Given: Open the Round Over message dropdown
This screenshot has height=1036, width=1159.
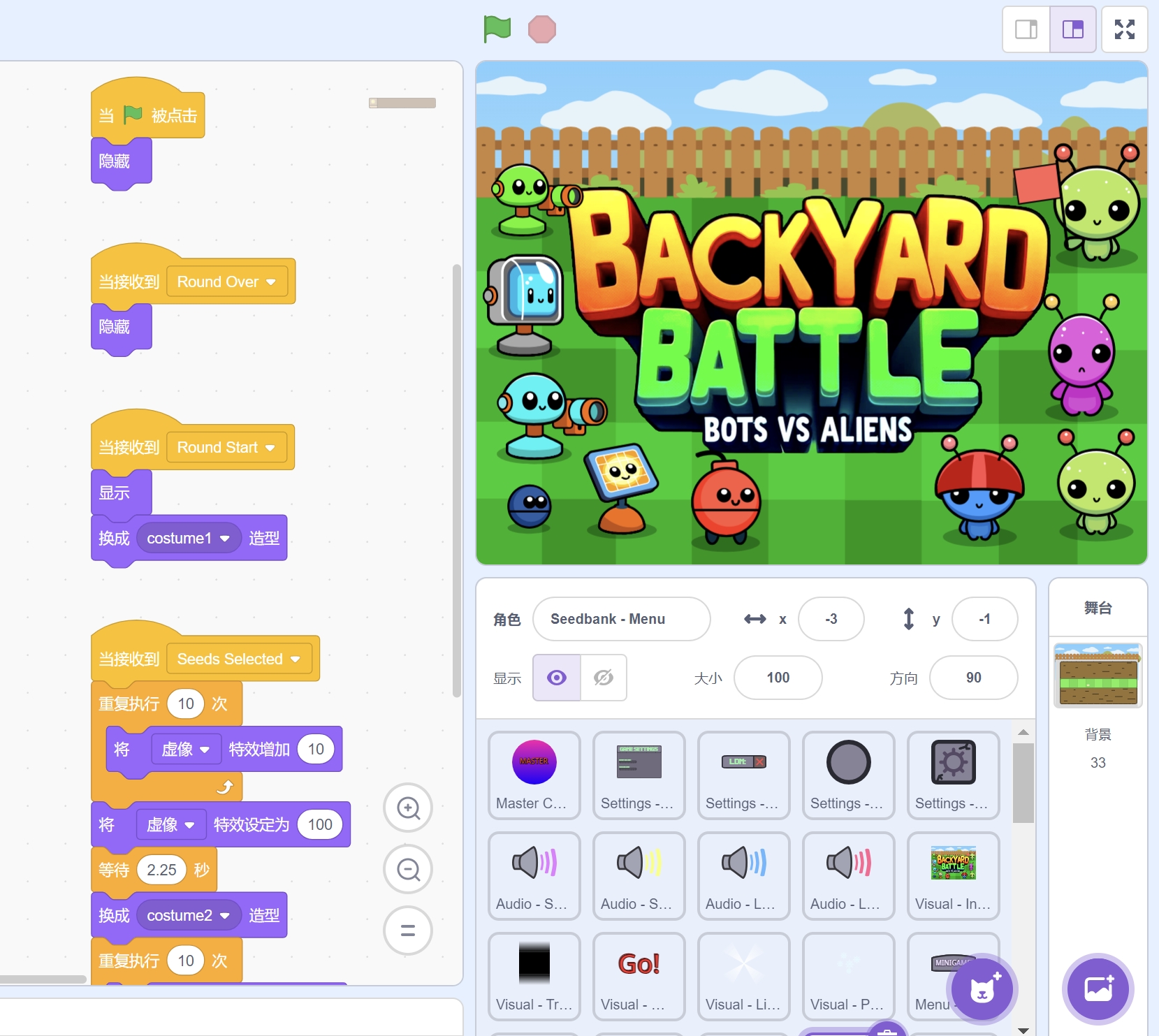Looking at the screenshot, I should [x=271, y=282].
